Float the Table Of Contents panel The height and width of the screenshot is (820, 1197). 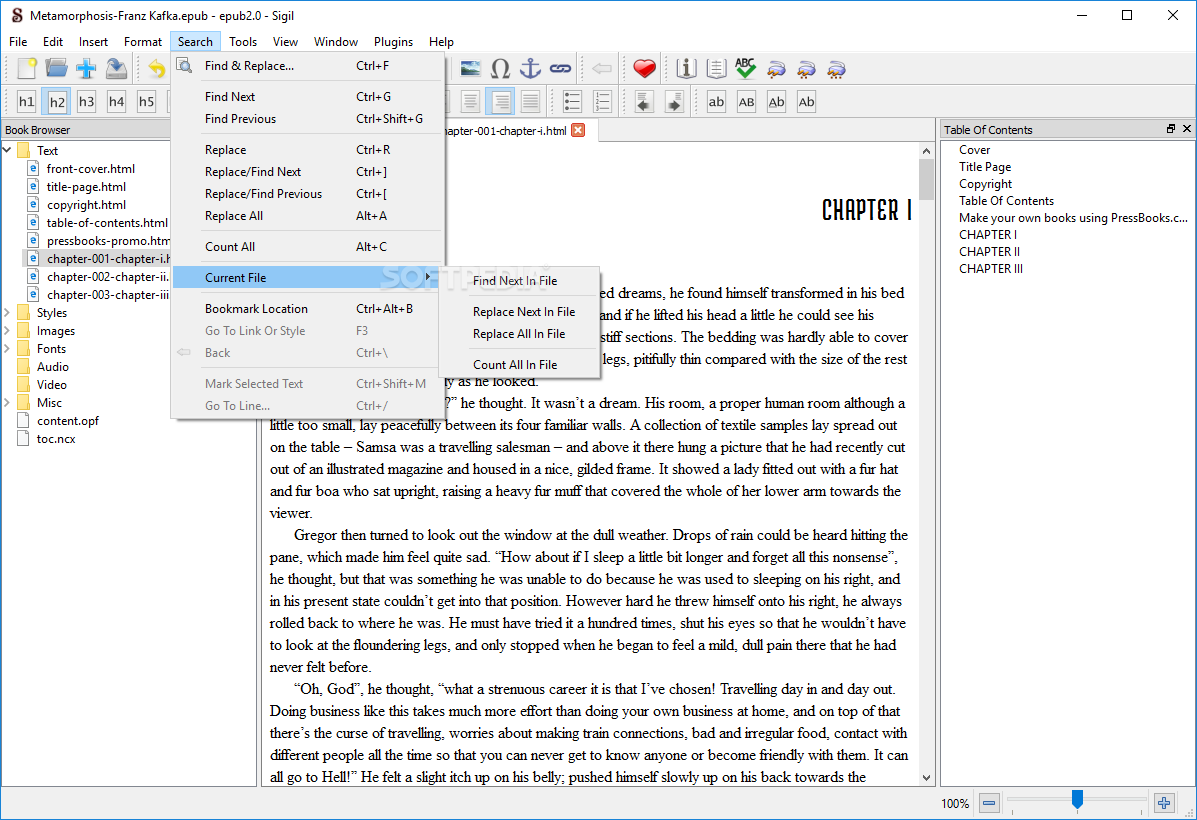tap(1170, 129)
